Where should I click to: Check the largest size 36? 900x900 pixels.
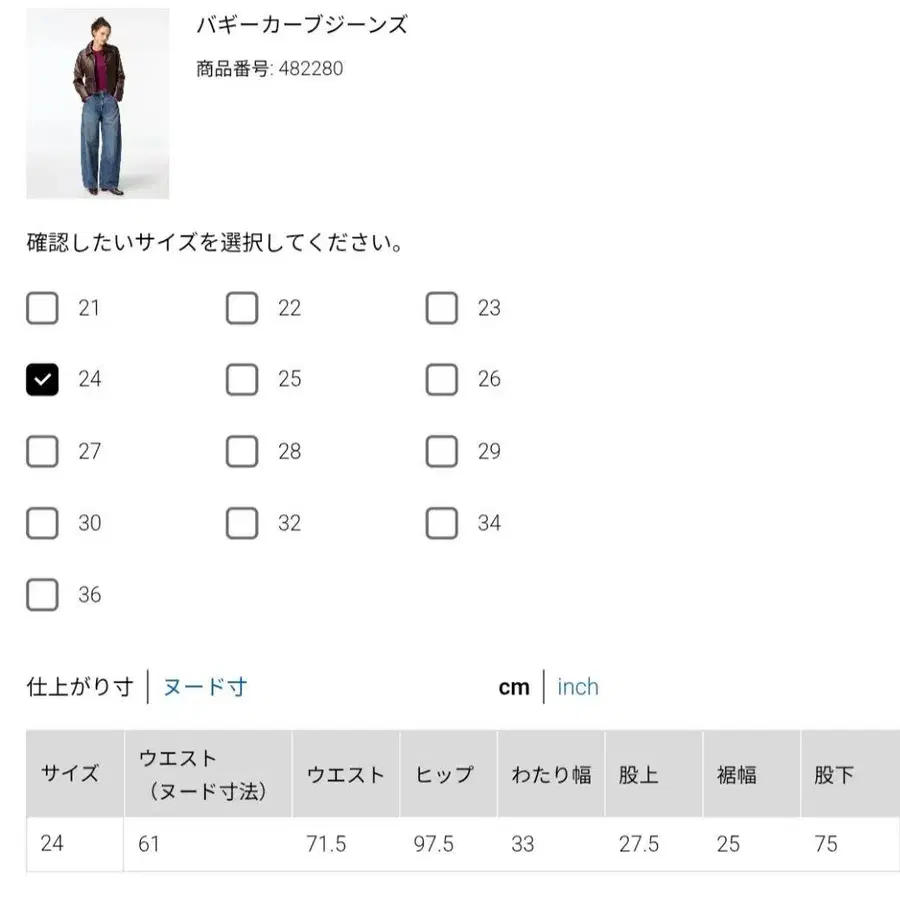42,595
